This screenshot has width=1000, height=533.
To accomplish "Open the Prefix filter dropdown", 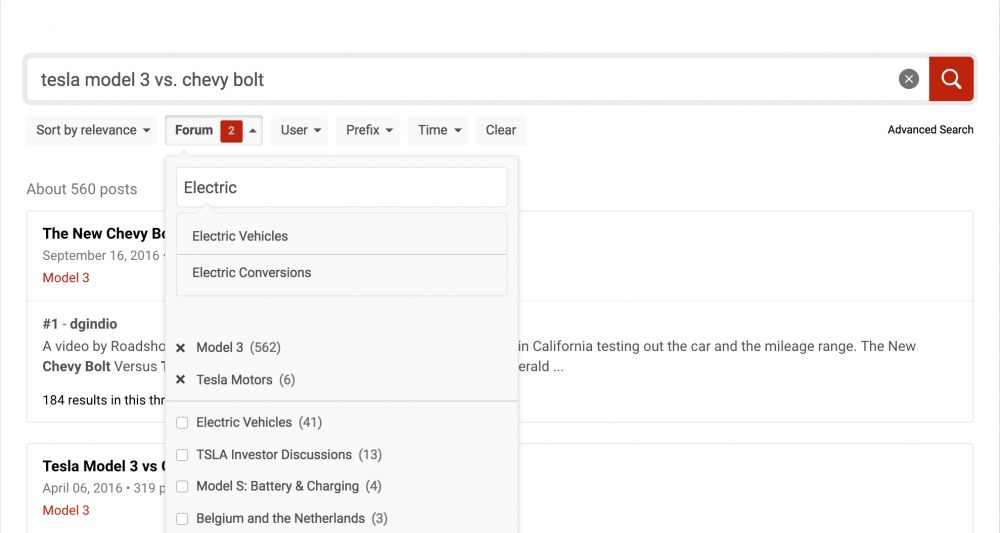I will [x=368, y=130].
